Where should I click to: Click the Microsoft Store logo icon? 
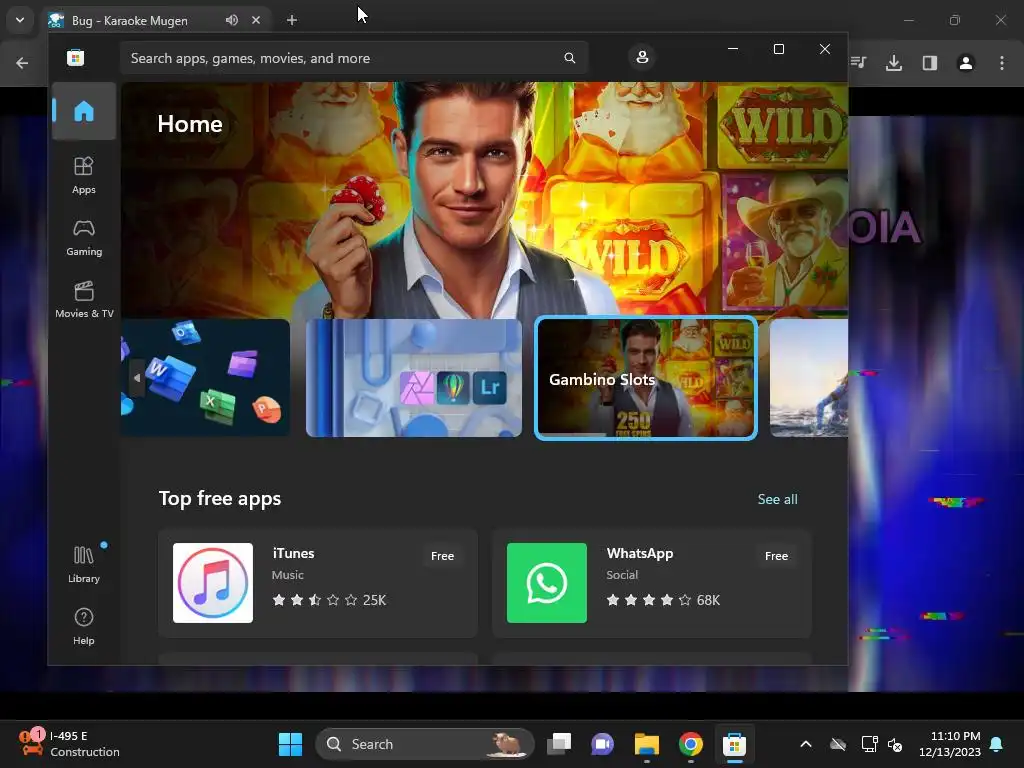pyautogui.click(x=76, y=57)
